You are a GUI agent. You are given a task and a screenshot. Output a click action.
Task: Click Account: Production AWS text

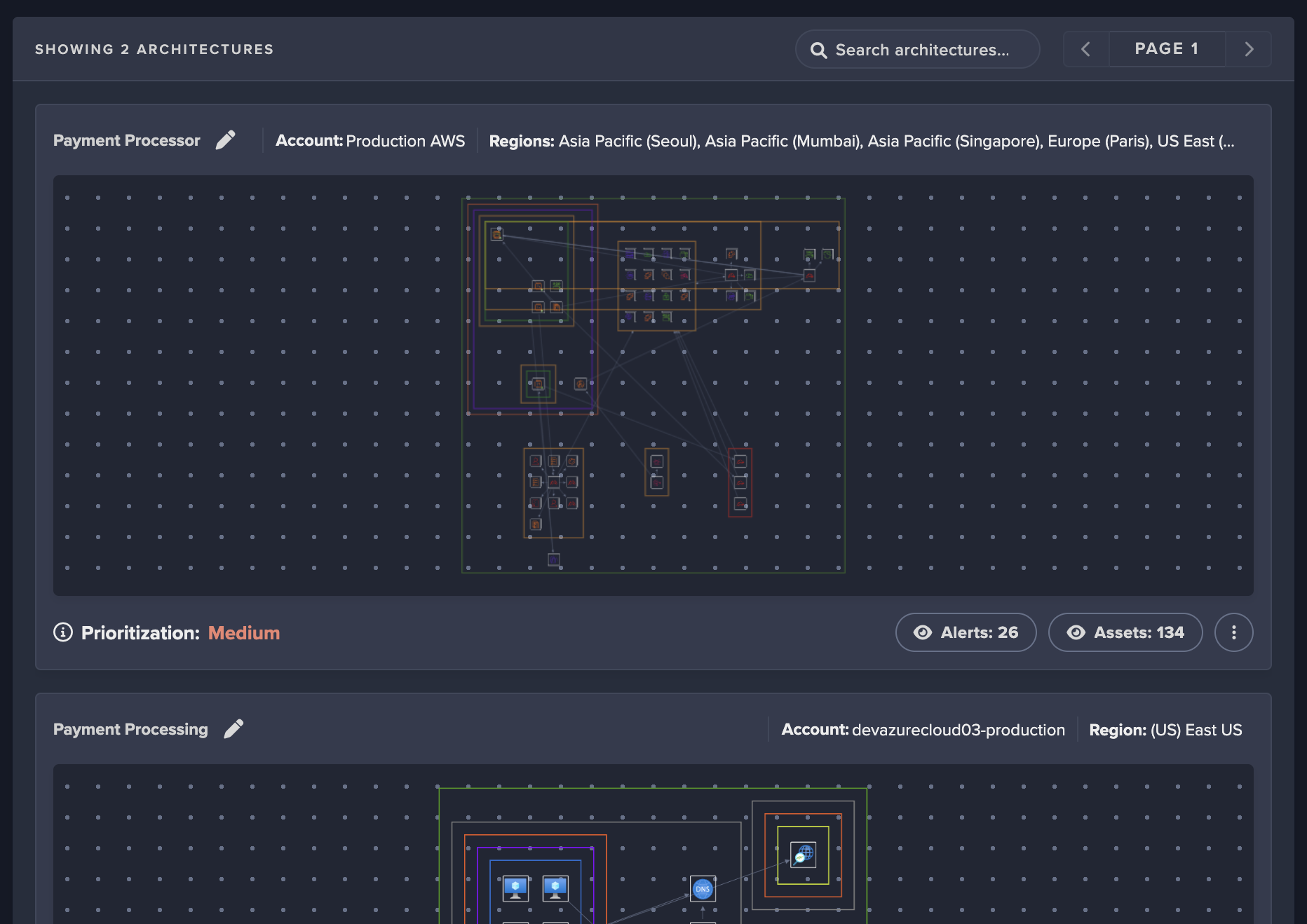[x=370, y=141]
